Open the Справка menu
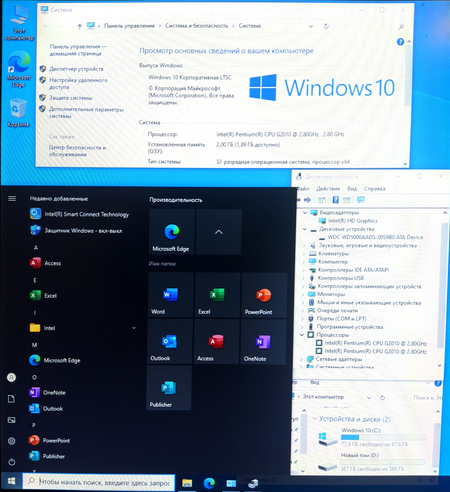The height and width of the screenshot is (492, 450). click(374, 189)
